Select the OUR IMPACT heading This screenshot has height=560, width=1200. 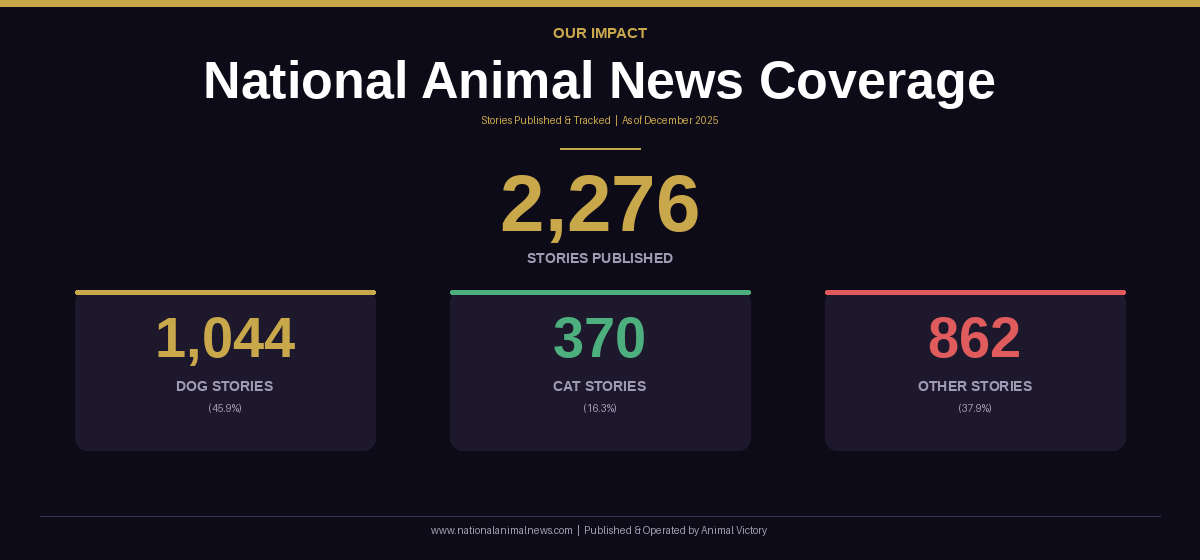(600, 33)
